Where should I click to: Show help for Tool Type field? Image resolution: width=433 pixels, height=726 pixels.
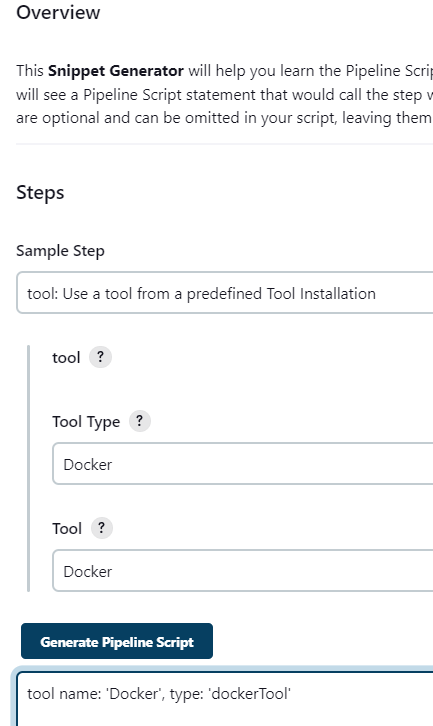click(x=139, y=421)
